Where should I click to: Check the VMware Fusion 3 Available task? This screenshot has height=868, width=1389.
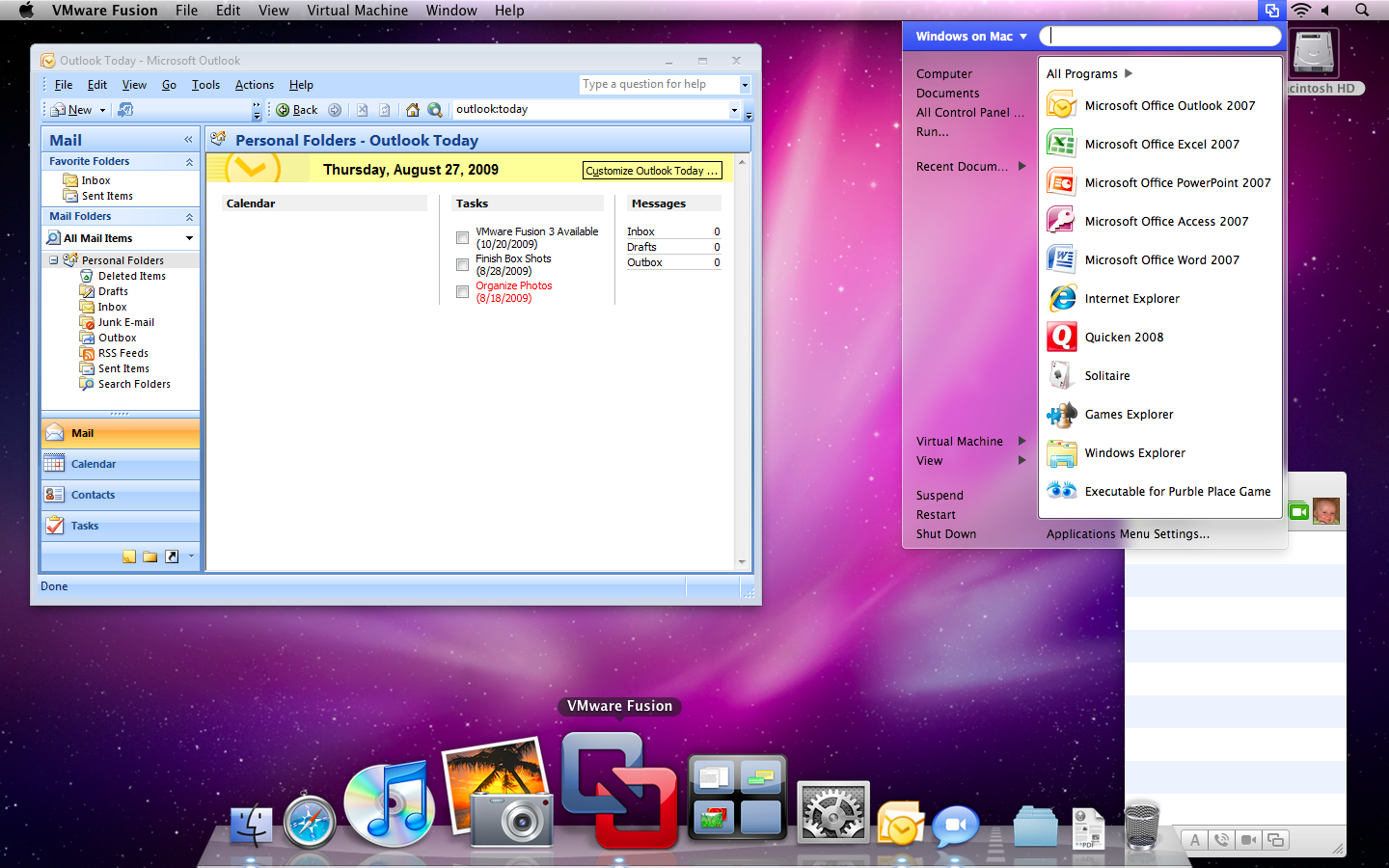click(x=463, y=237)
